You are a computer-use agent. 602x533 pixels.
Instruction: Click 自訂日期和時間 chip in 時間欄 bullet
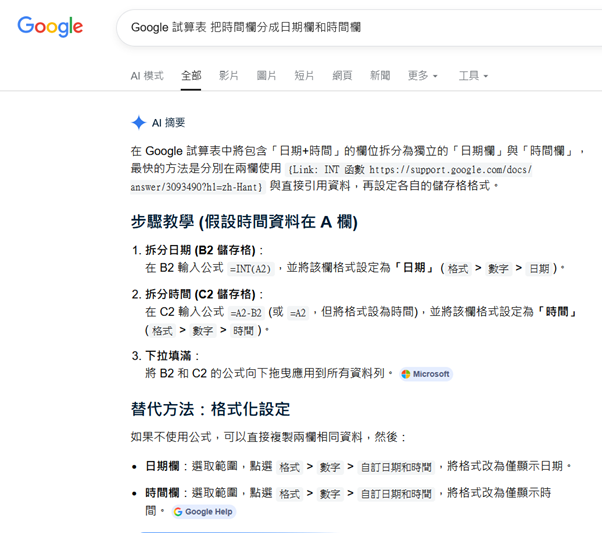(396, 494)
